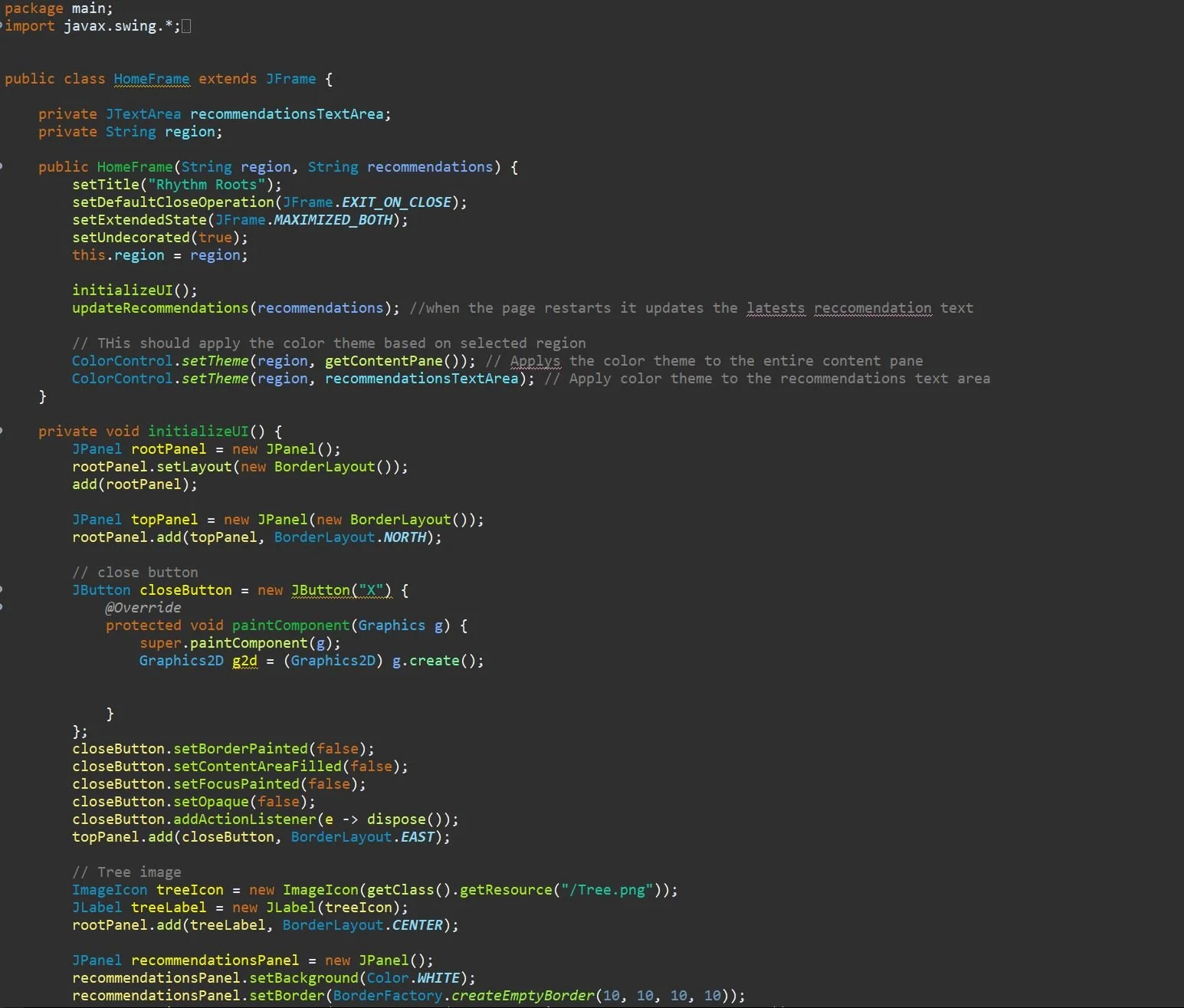Screen dimensions: 1184x1008
Task: Click paintComponent in the "protected void" line
Action: tap(290, 625)
